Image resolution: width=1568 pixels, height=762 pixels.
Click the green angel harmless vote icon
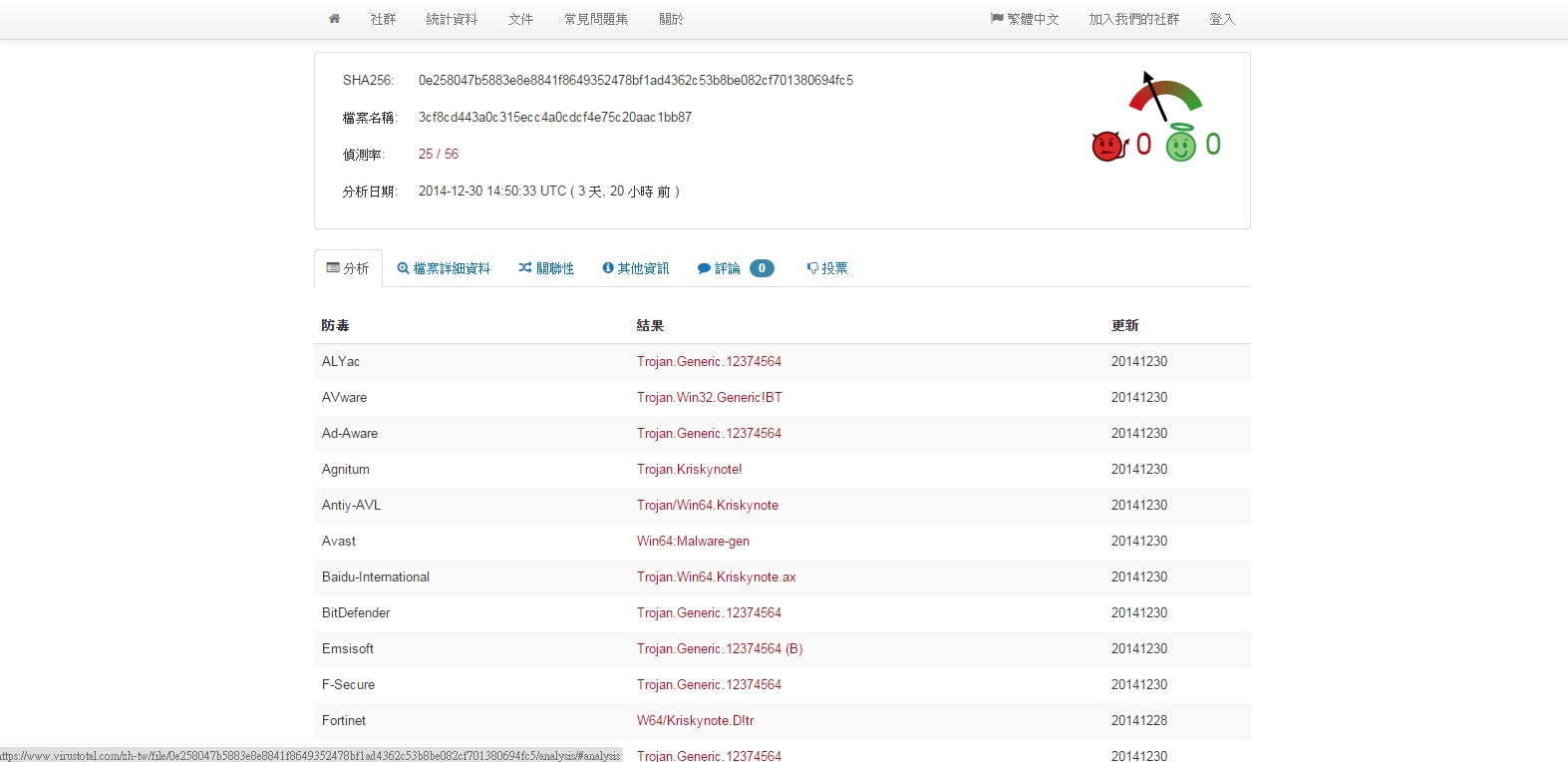pyautogui.click(x=1181, y=145)
